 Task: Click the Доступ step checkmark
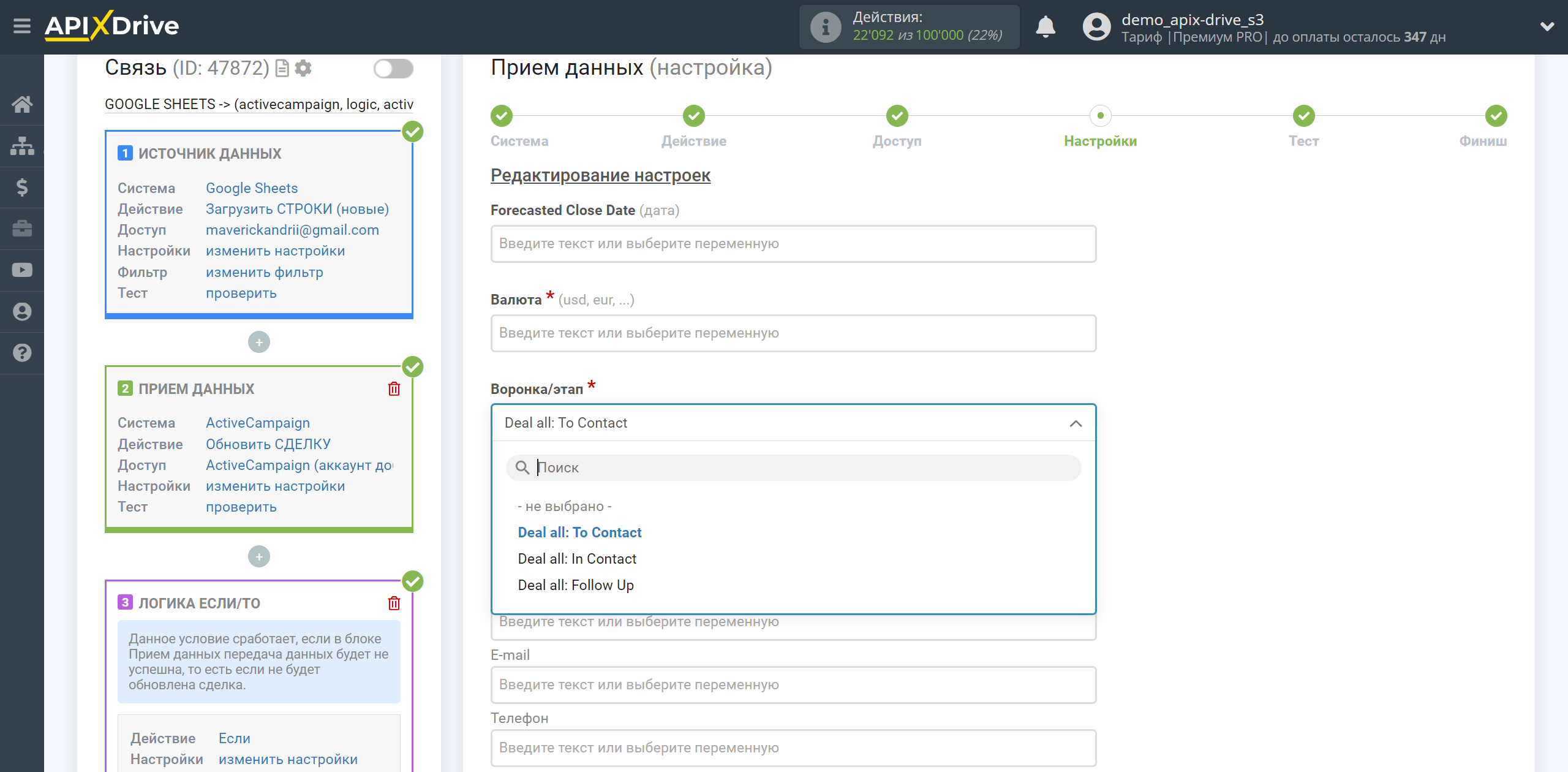pyautogui.click(x=897, y=115)
